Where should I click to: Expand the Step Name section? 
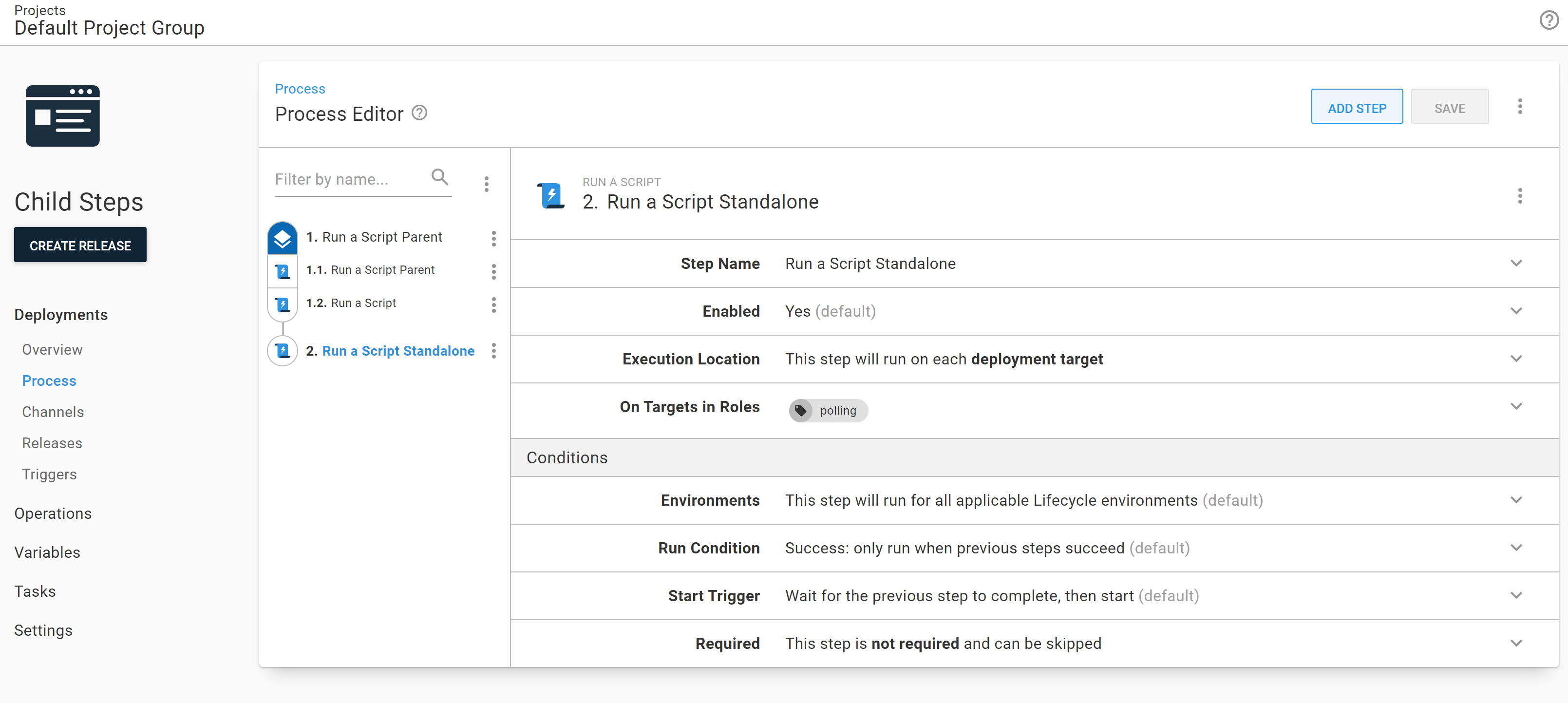(1516, 263)
